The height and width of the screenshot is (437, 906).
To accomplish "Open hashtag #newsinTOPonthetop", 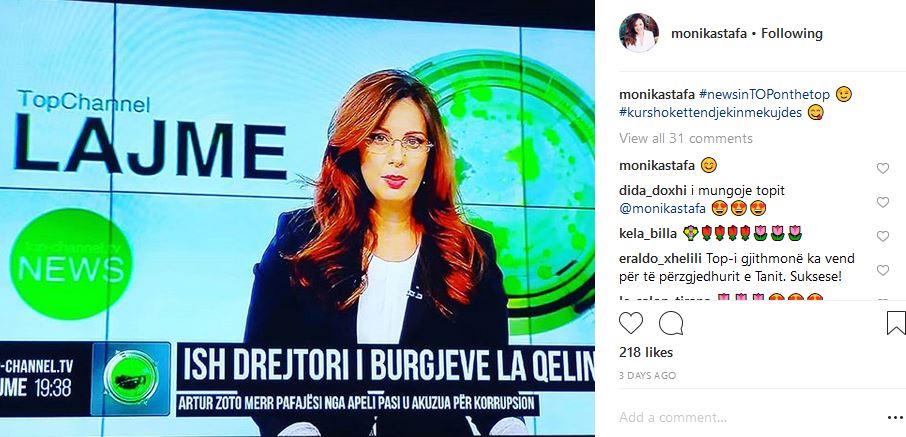I will tap(764, 95).
